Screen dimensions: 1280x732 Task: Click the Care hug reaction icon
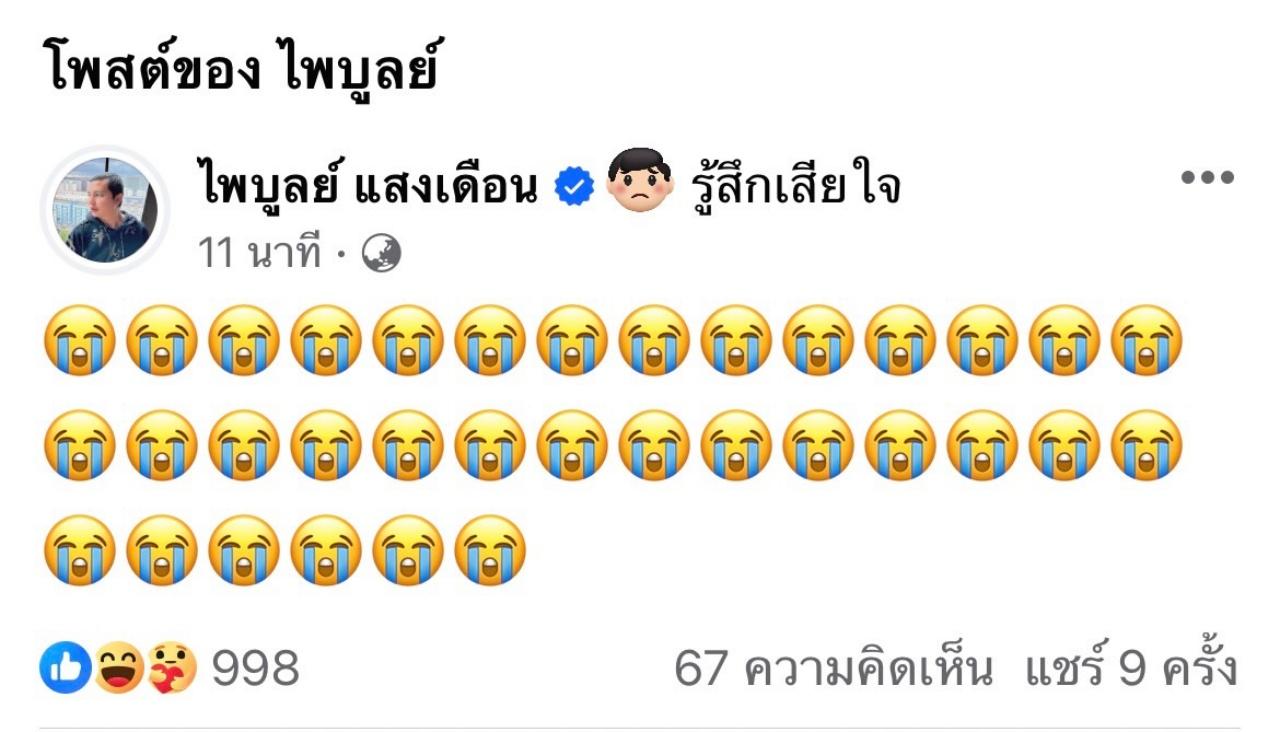click(x=172, y=667)
